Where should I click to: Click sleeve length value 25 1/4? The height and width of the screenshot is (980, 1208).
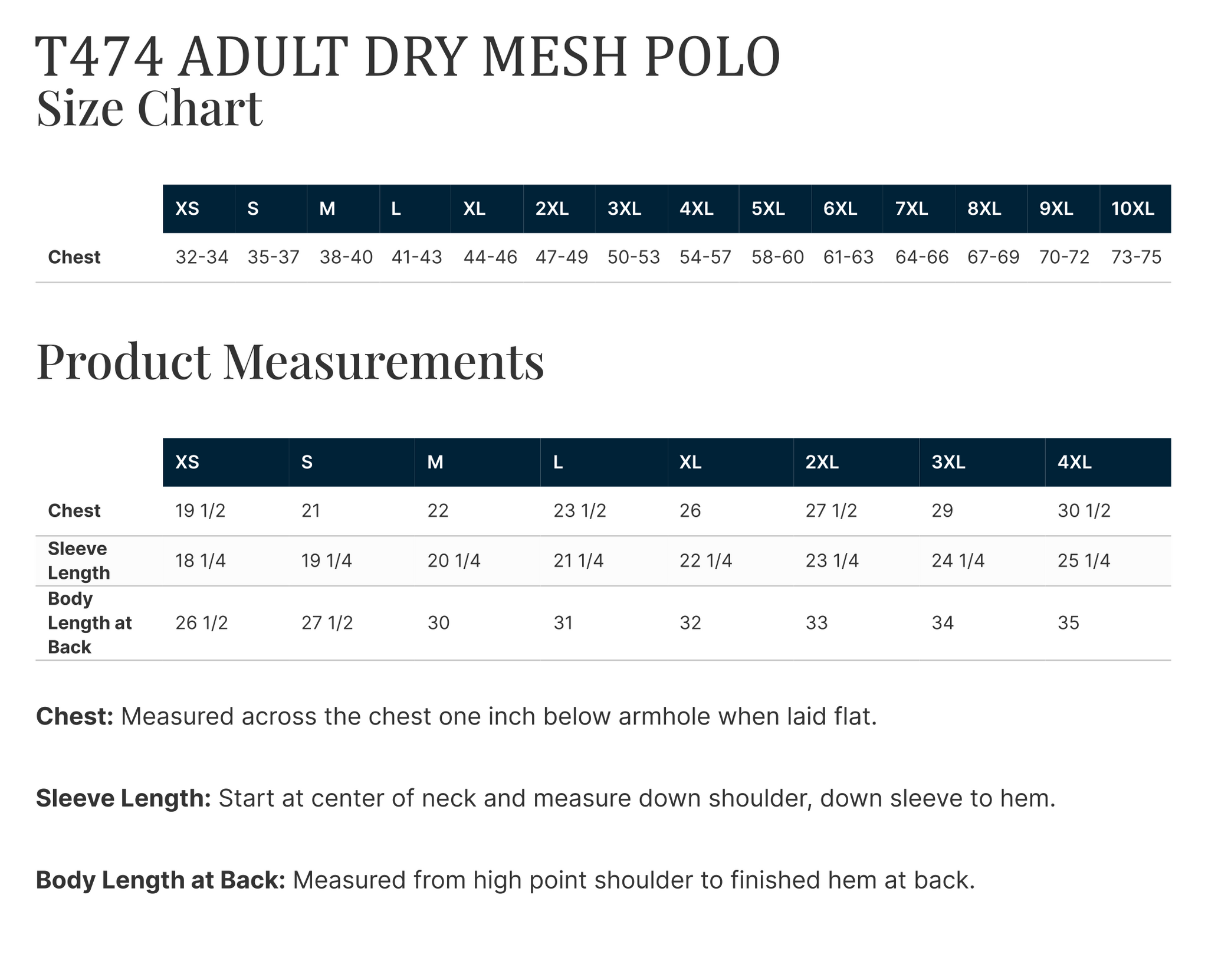pyautogui.click(x=1084, y=561)
